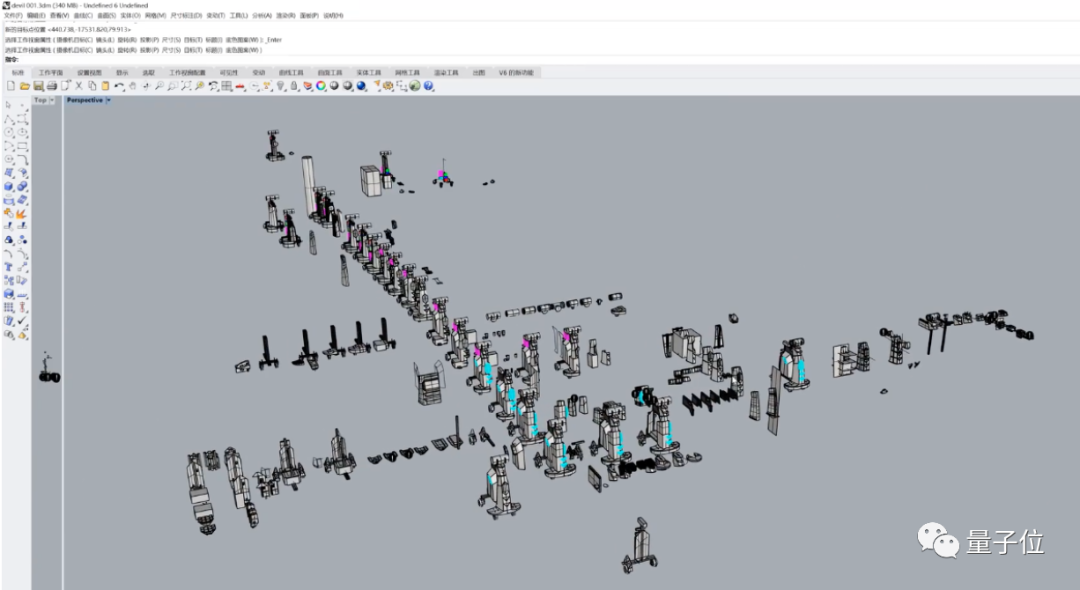Switch to the 设置视图 toolbar tab
1080x590 pixels.
click(89, 72)
